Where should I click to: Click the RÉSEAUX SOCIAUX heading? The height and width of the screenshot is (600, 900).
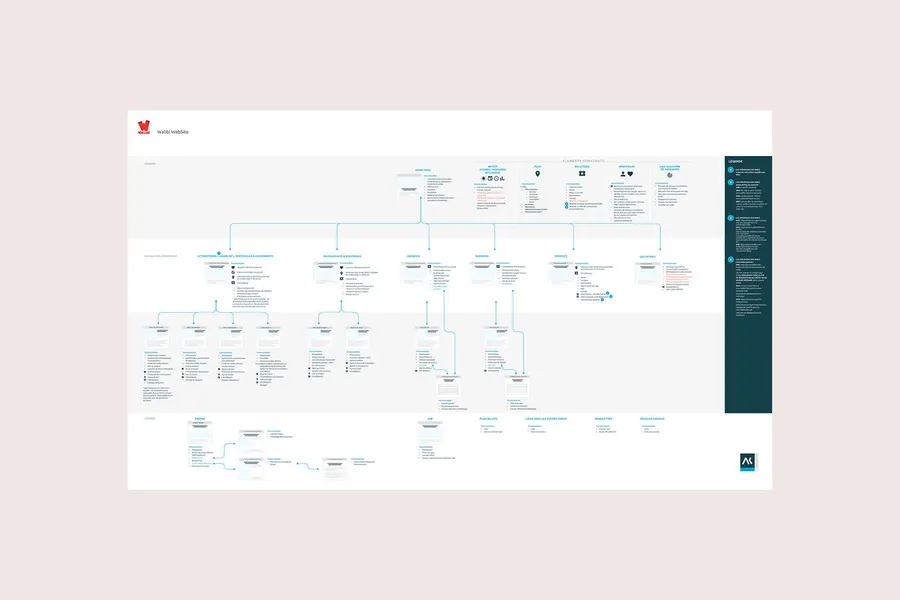point(652,419)
